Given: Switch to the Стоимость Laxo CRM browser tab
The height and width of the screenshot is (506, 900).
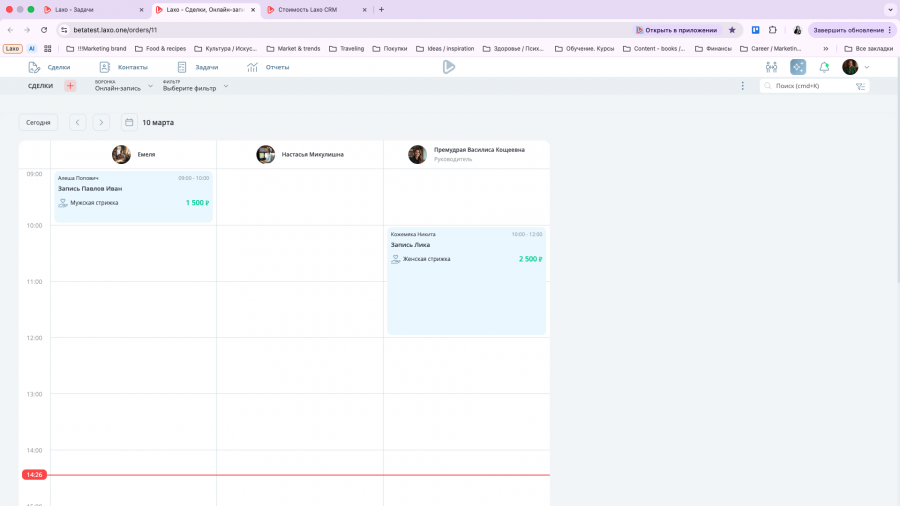Looking at the screenshot, I should pyautogui.click(x=308, y=9).
